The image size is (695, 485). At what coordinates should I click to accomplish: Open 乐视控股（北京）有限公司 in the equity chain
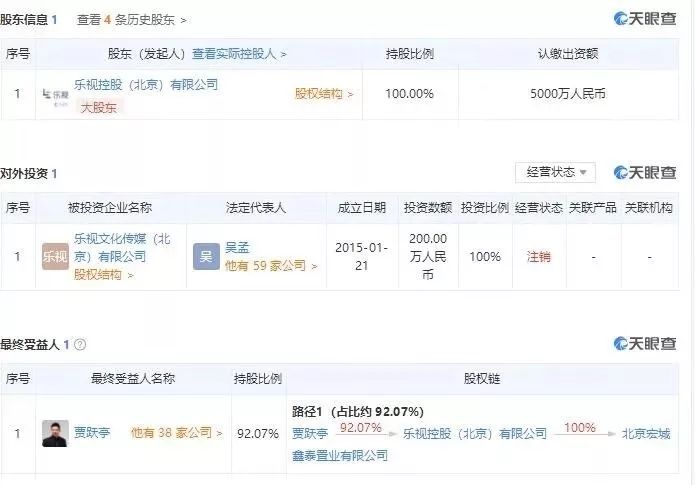pos(475,433)
